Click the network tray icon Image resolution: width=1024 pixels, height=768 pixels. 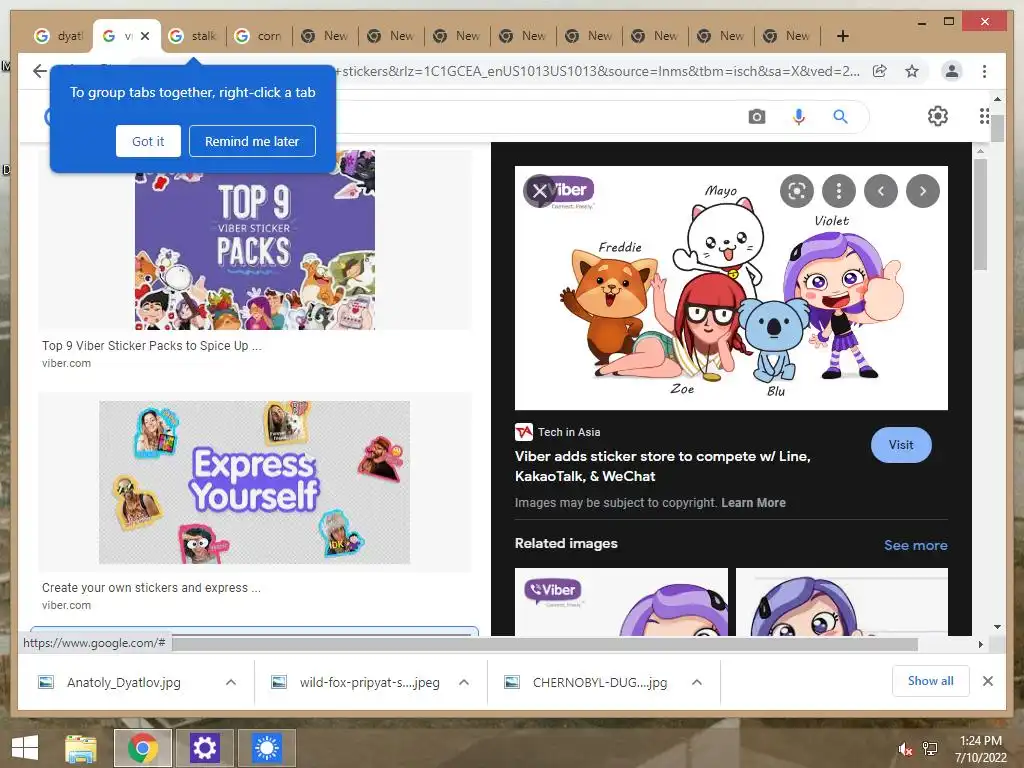[930, 749]
